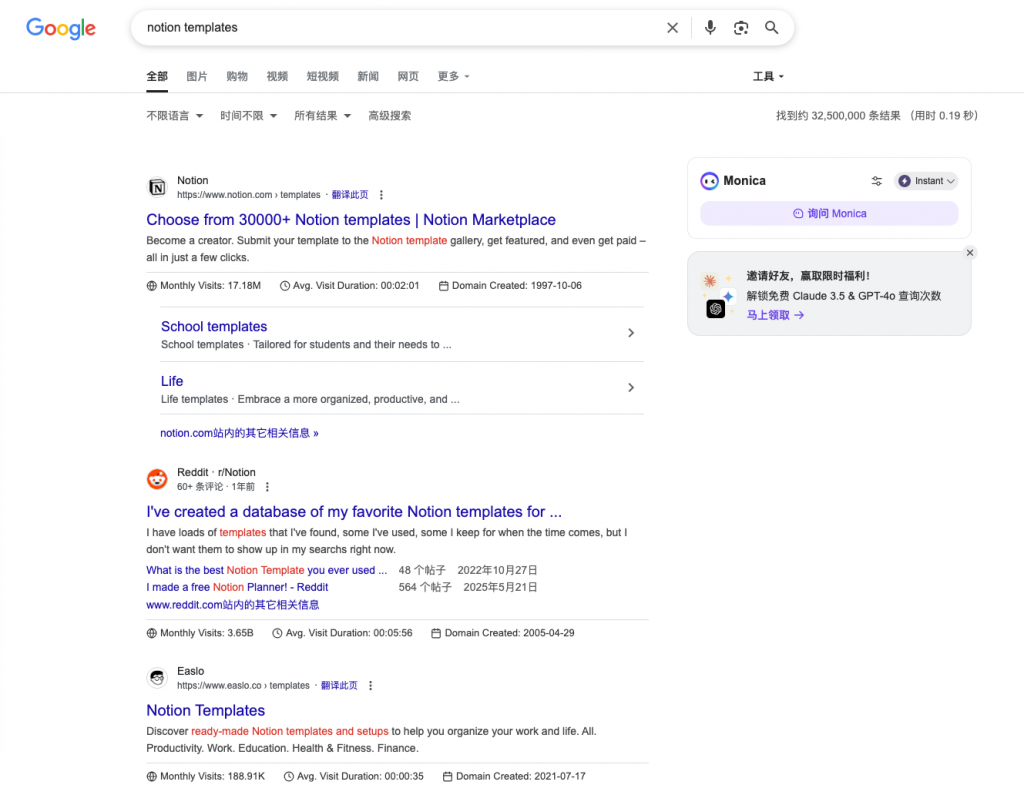Screen dimensions: 1024x805
Task: Open Monica Instant model dropdown
Action: (926, 181)
